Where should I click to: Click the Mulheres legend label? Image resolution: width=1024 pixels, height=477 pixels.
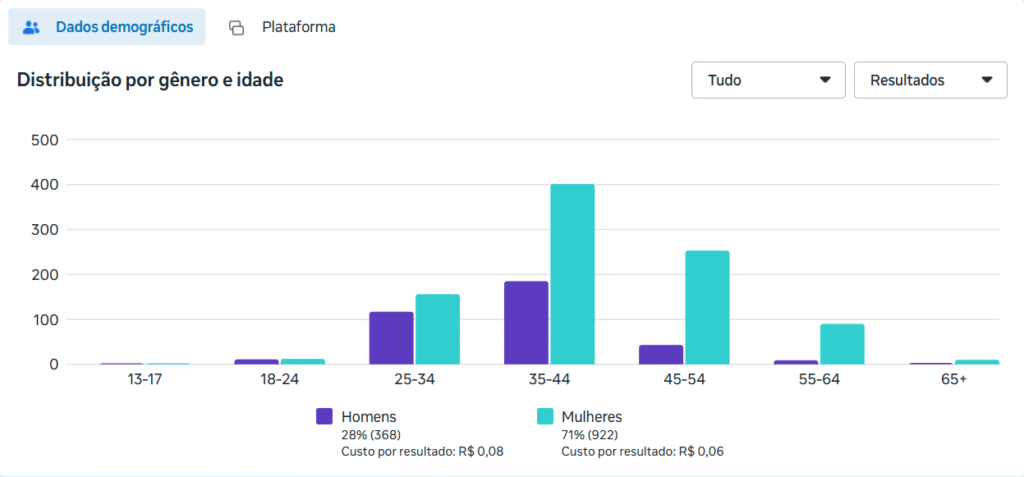tap(592, 416)
